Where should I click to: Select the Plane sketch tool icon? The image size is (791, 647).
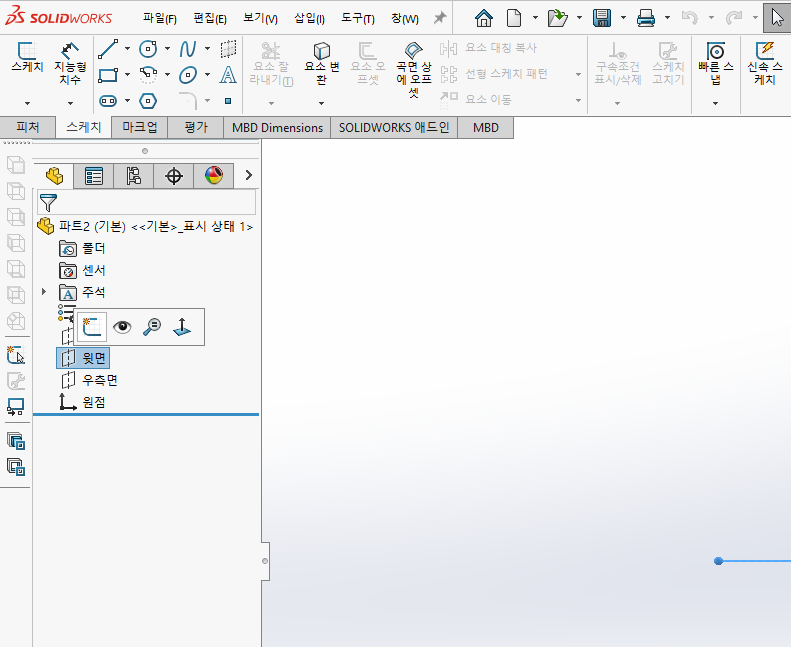pos(228,49)
